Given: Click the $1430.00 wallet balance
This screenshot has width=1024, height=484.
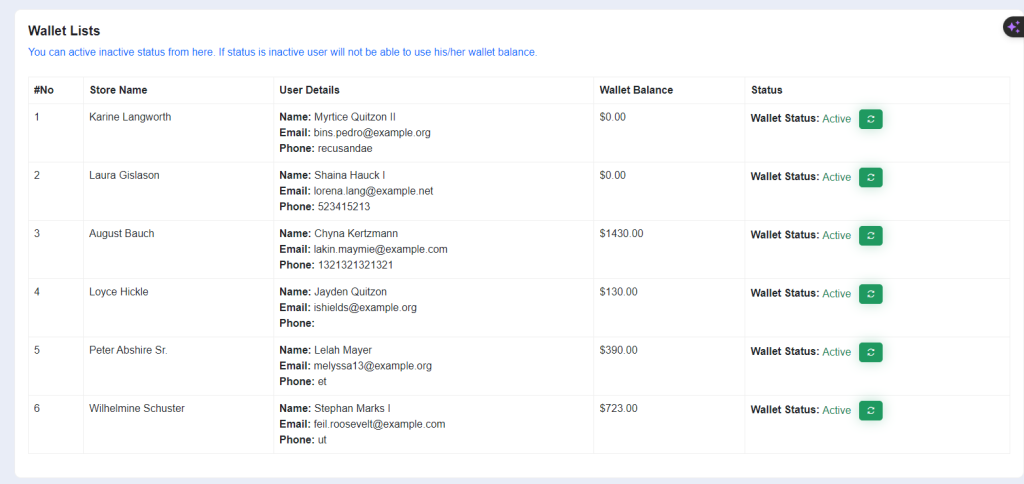Looking at the screenshot, I should 621,233.
